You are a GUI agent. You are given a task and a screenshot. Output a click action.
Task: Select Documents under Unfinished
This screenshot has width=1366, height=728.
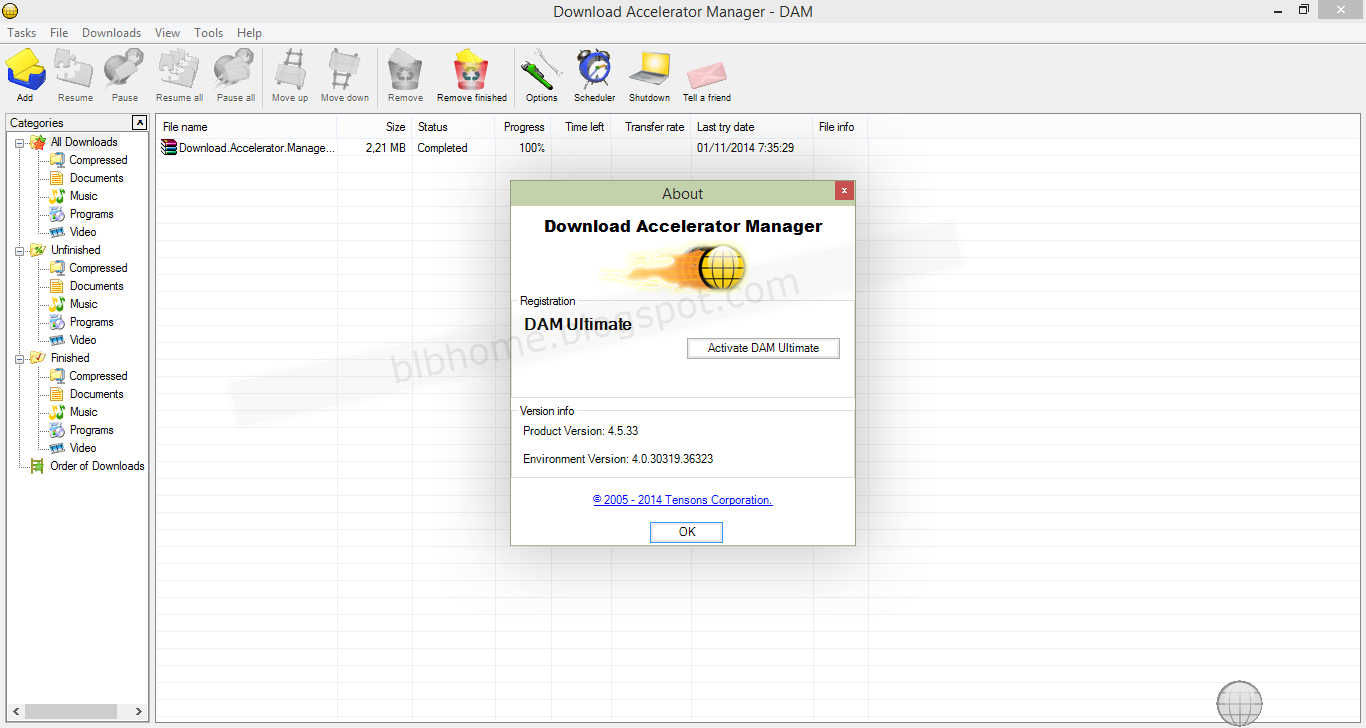[x=96, y=286]
